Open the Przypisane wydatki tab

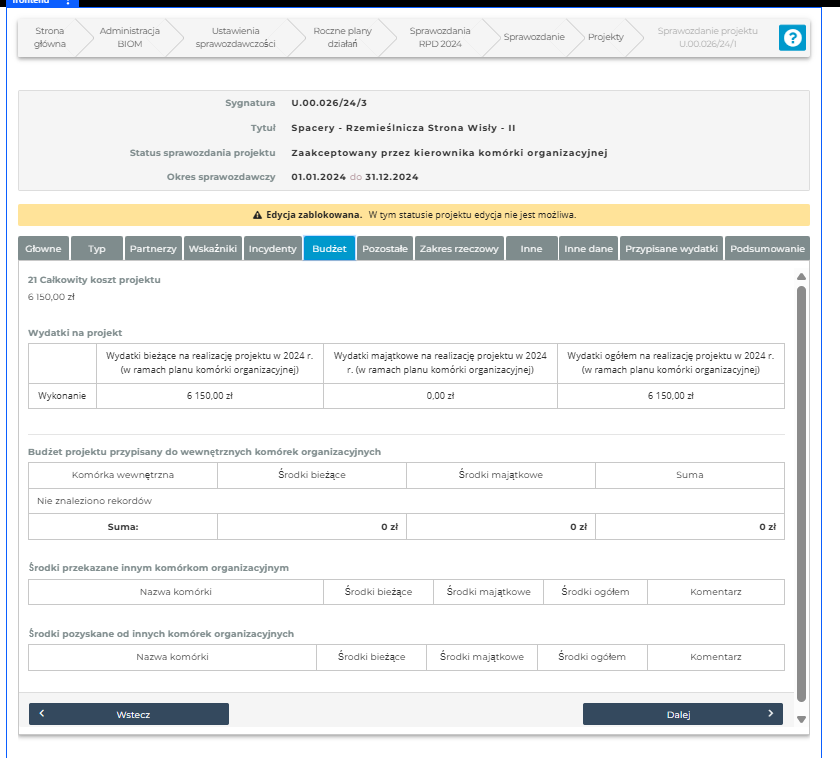pos(671,248)
